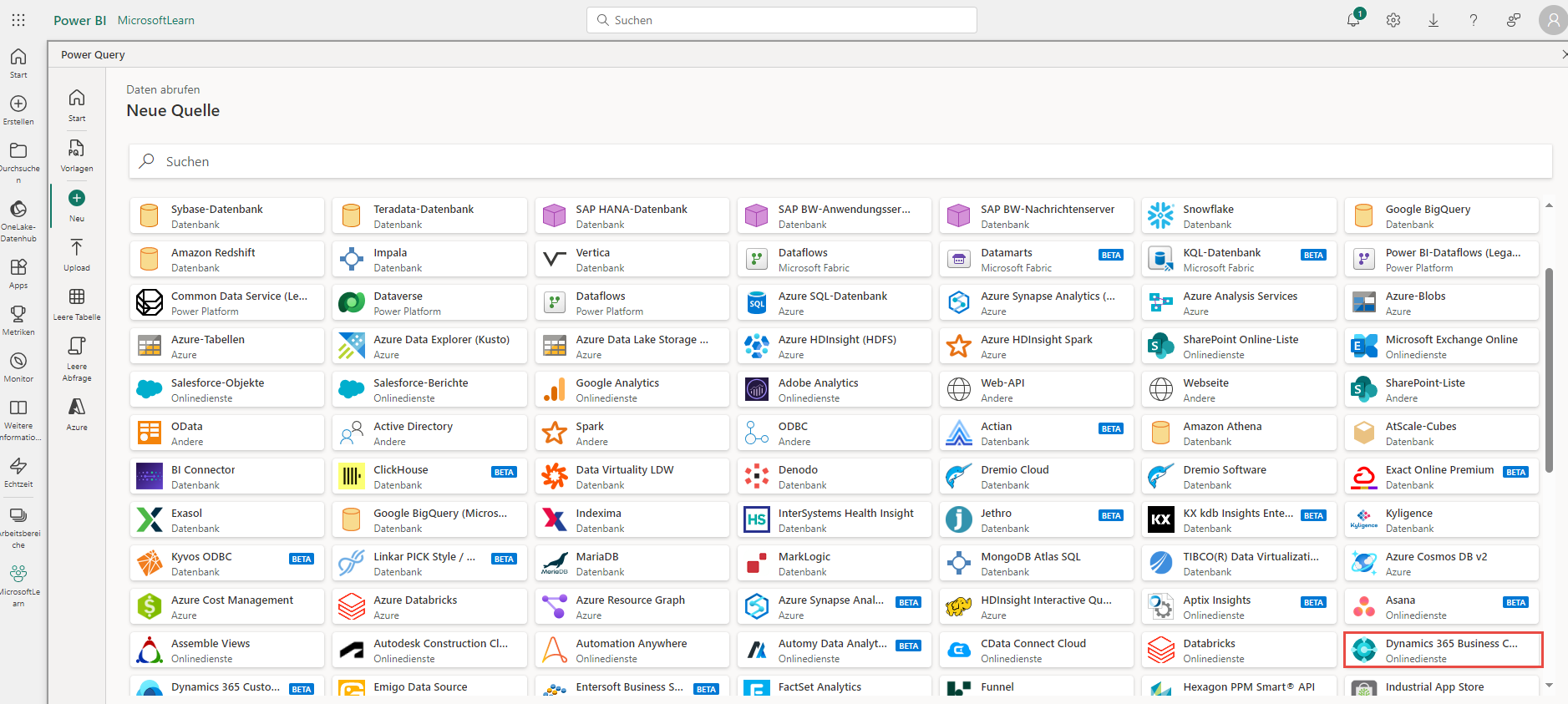Select the Webseite connector

[1239, 389]
